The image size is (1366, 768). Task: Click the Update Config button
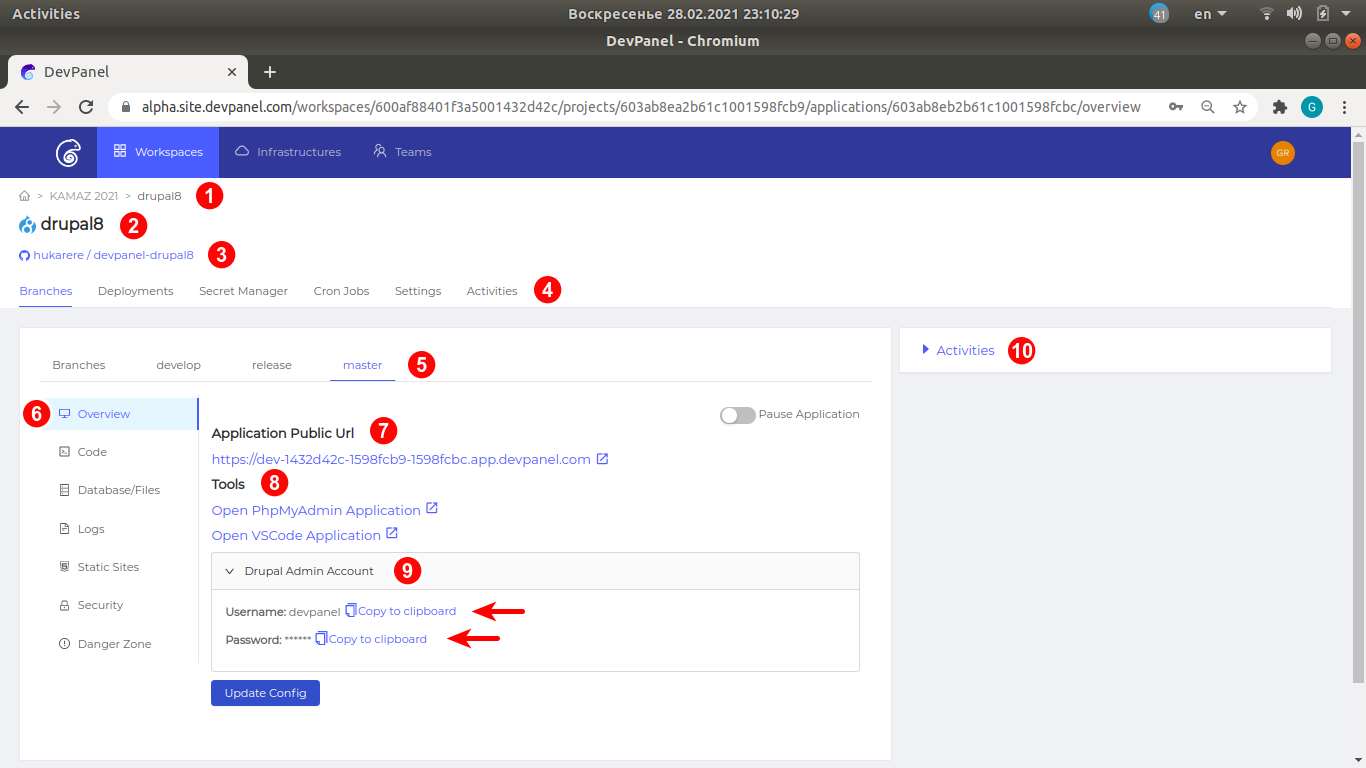(264, 692)
